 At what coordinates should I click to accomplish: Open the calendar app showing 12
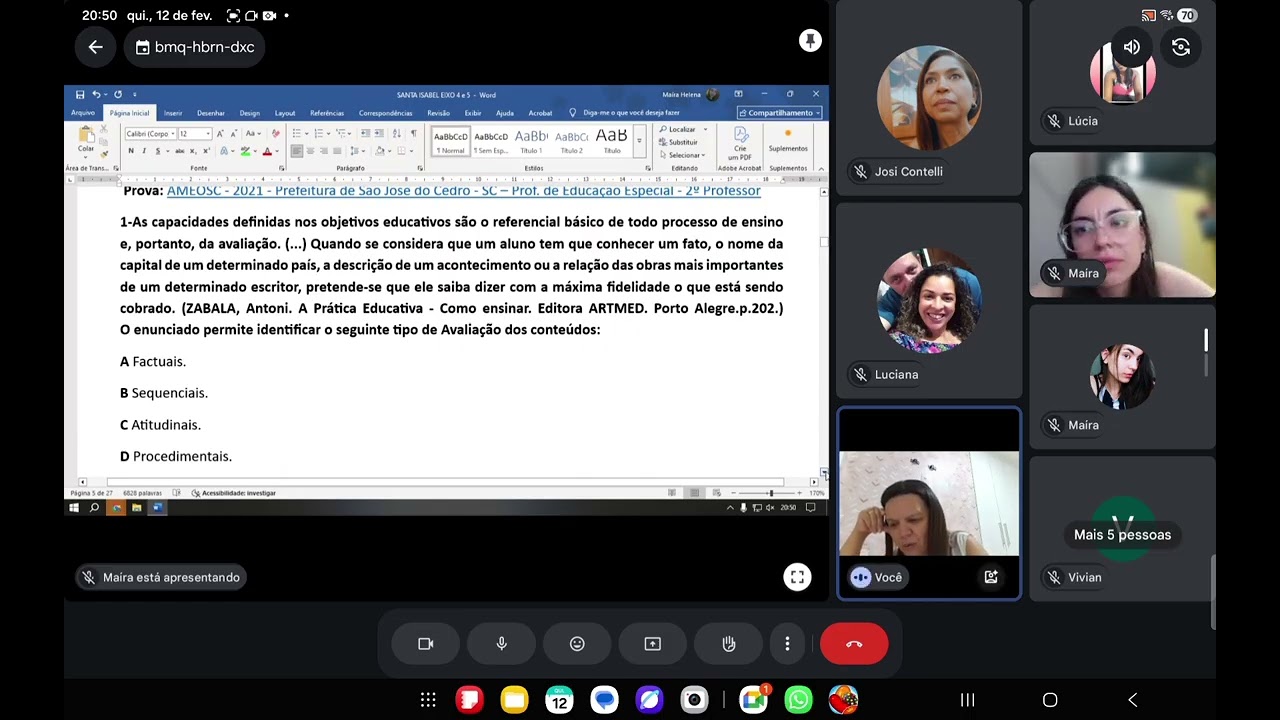click(x=559, y=700)
